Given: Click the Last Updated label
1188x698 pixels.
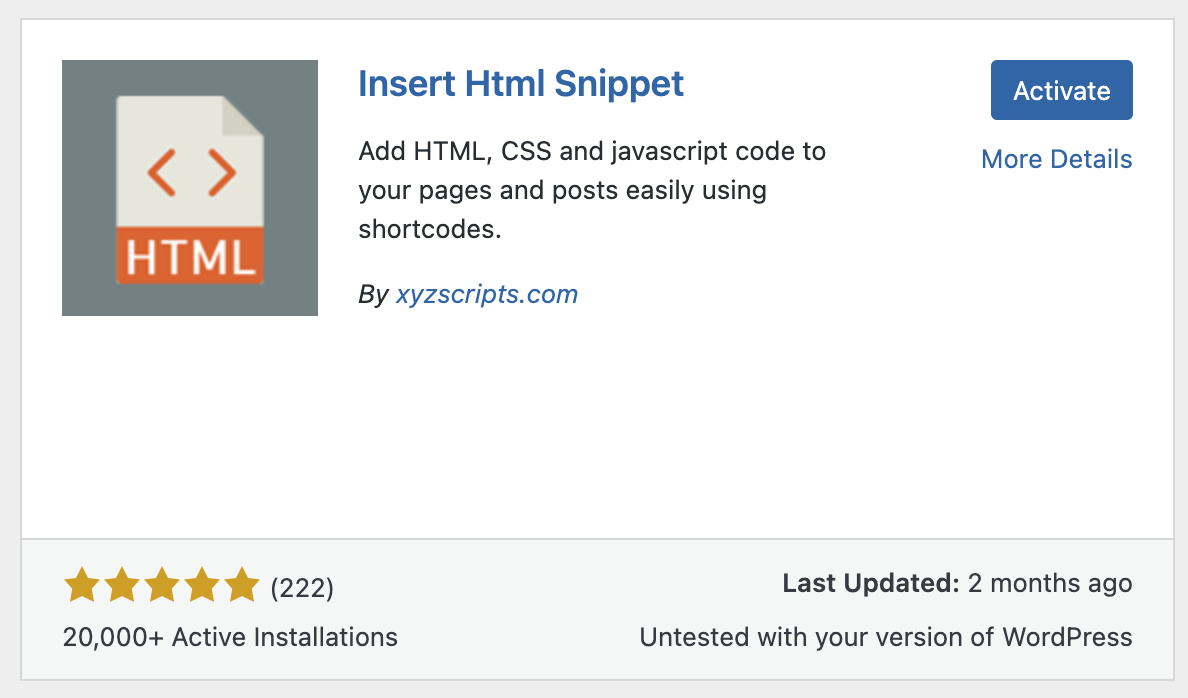Looking at the screenshot, I should [x=870, y=584].
